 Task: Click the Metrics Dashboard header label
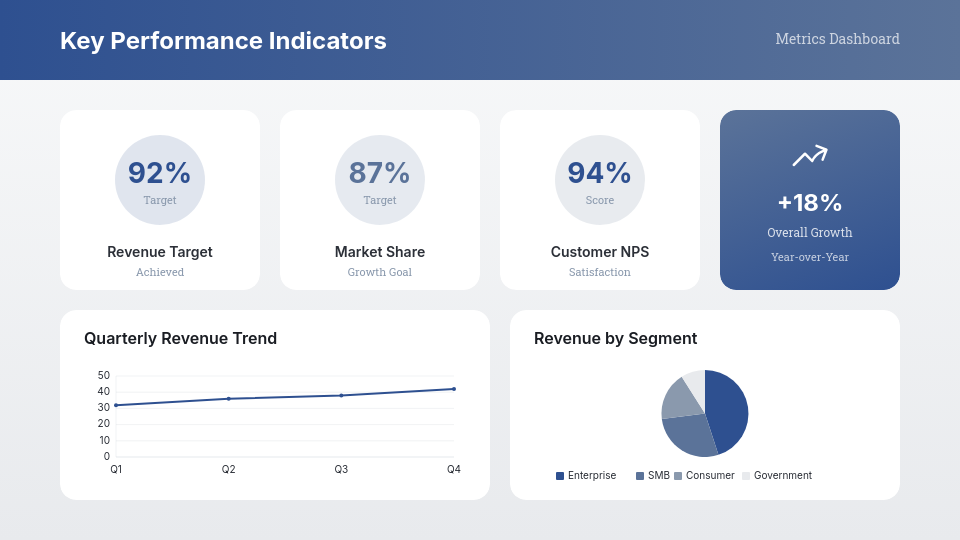pyautogui.click(x=838, y=39)
